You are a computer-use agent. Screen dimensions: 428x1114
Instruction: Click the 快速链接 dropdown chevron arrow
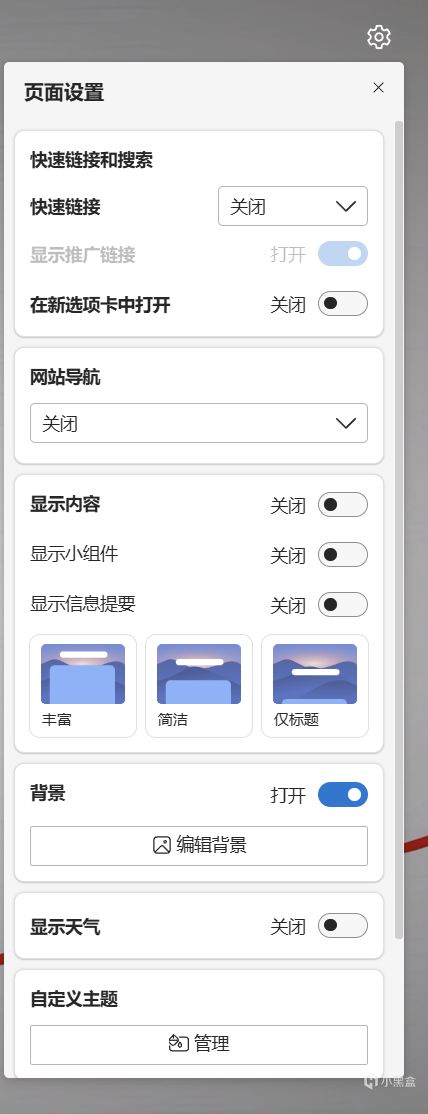[x=346, y=207]
